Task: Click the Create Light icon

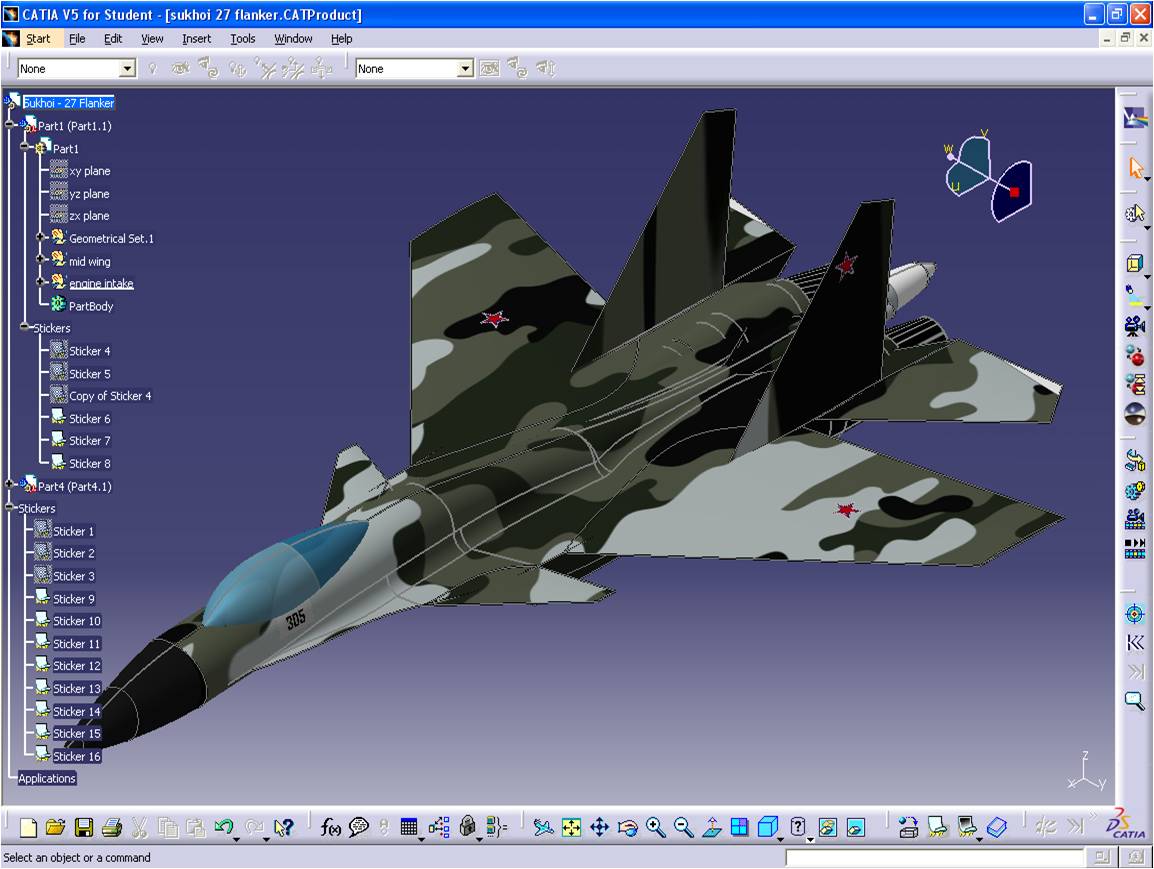Action: [1135, 294]
